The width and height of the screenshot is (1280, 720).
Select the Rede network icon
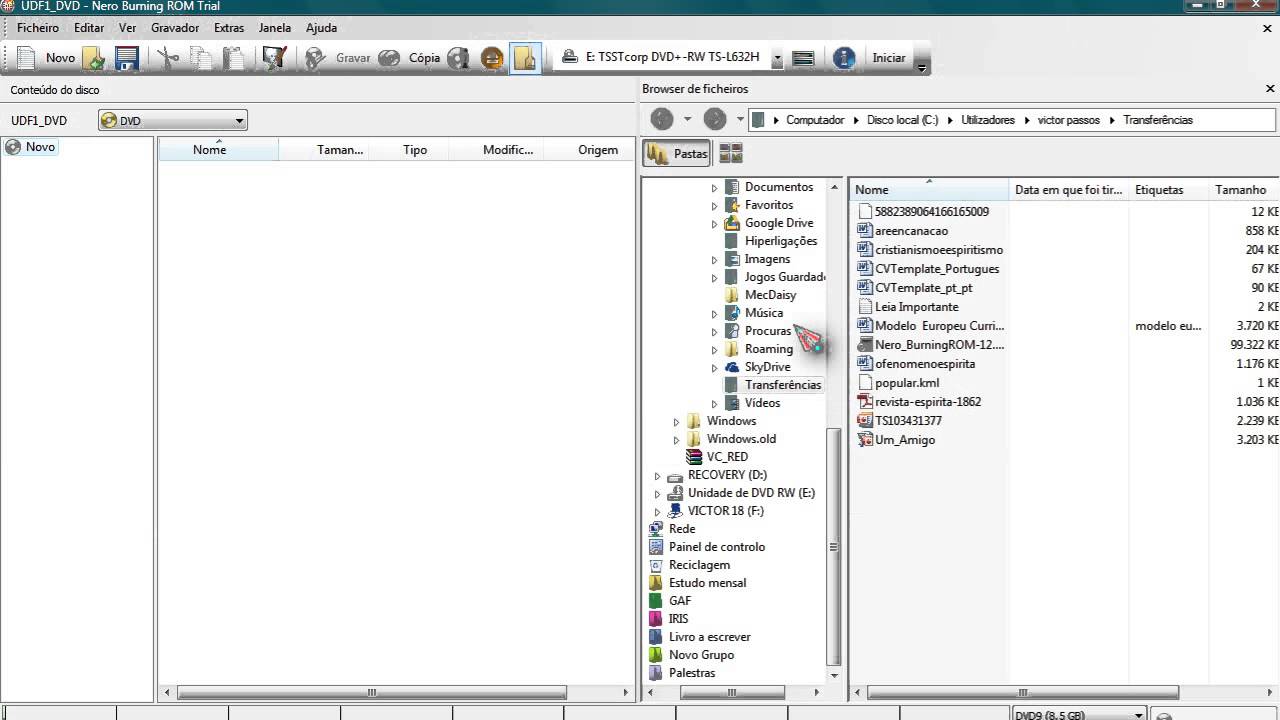pyautogui.click(x=656, y=529)
